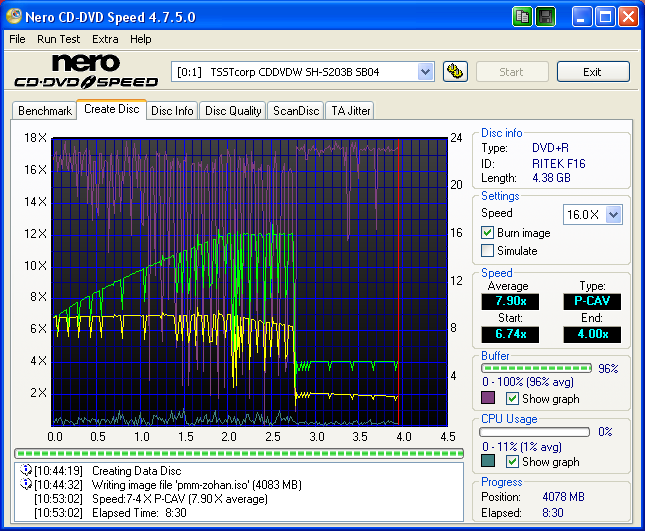
Task: Open the Run Test menu
Action: [x=58, y=39]
